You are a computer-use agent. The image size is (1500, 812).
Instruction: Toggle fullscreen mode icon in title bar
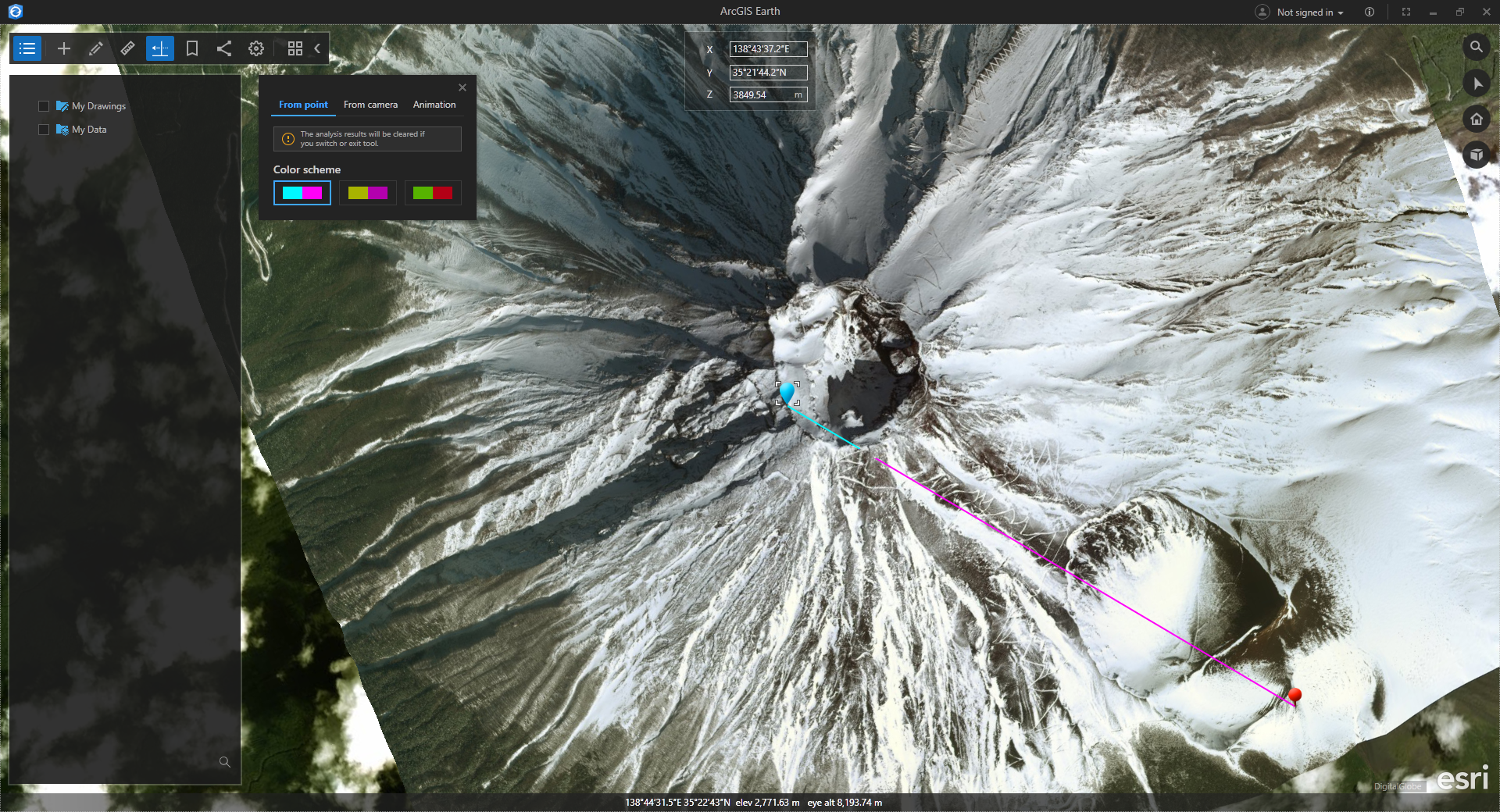point(1406,12)
